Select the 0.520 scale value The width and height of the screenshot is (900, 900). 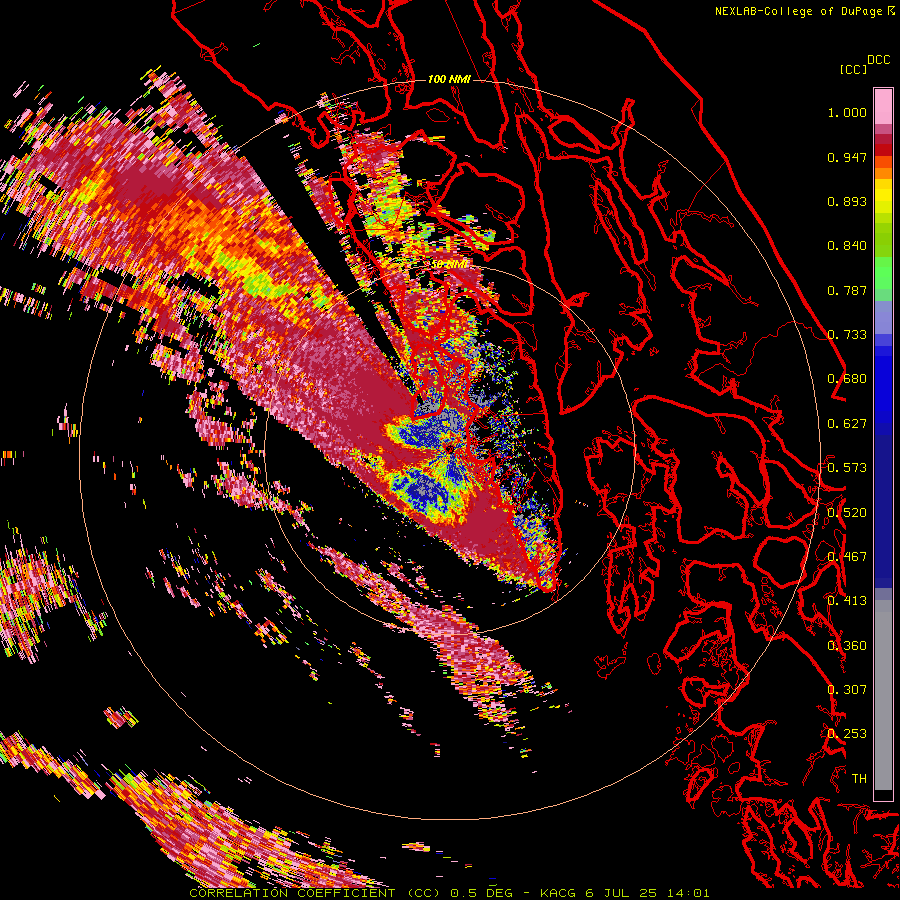(847, 513)
